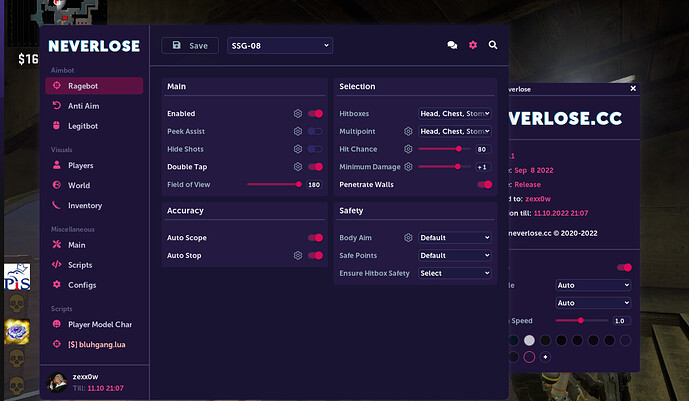Open Body Aim gear settings
The image size is (689, 401).
click(408, 238)
